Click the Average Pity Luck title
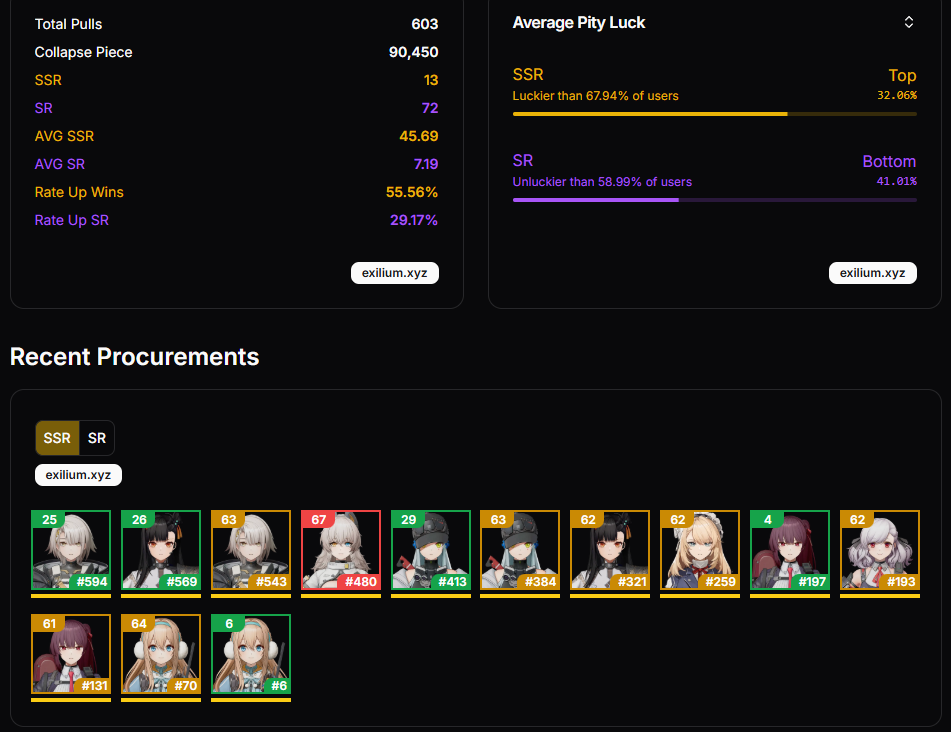The image size is (951, 732). [x=579, y=23]
